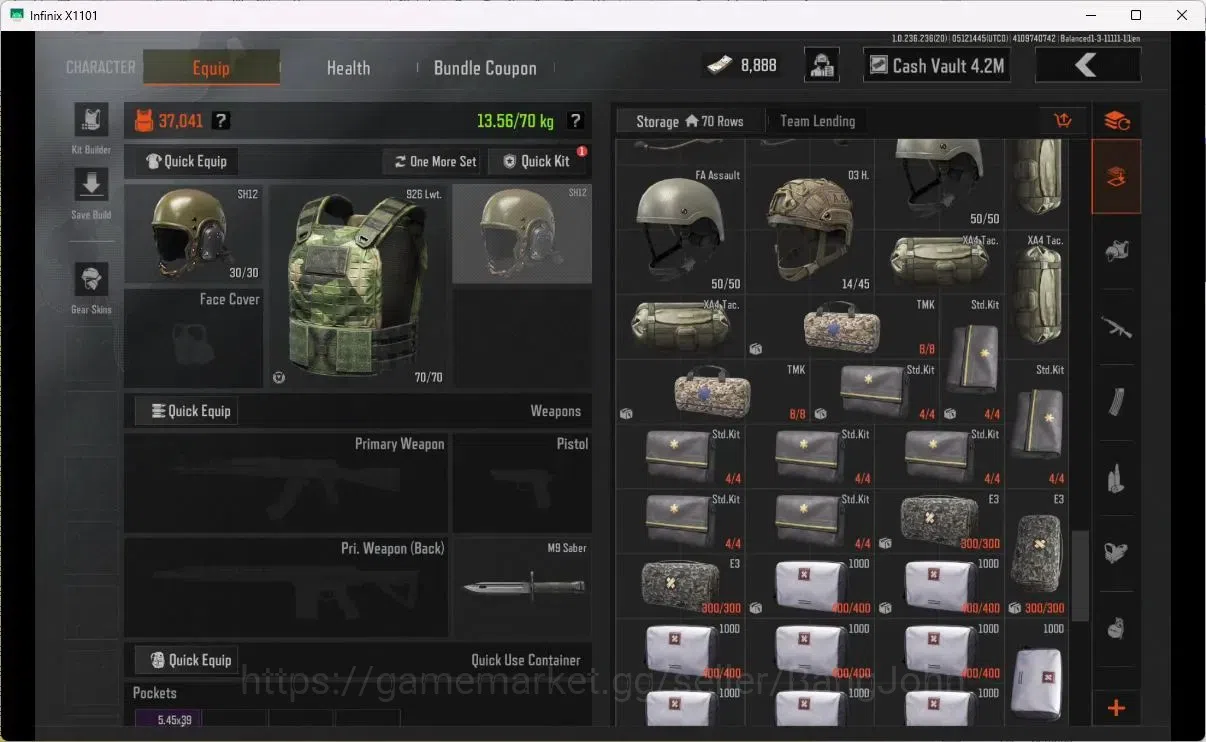
Task: Click the back arrow at top right
Action: pyautogui.click(x=1088, y=65)
